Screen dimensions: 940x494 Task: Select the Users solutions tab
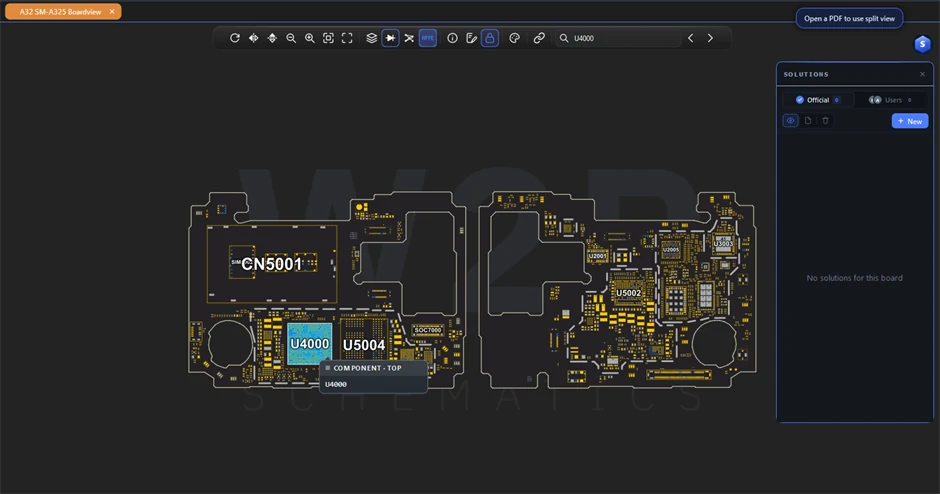pyautogui.click(x=891, y=100)
